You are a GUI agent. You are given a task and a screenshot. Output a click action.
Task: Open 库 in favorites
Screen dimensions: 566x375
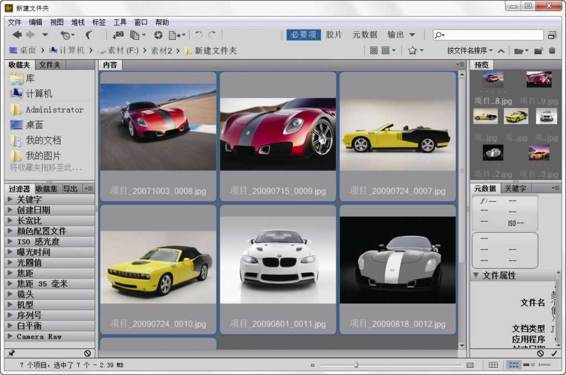tap(22, 78)
